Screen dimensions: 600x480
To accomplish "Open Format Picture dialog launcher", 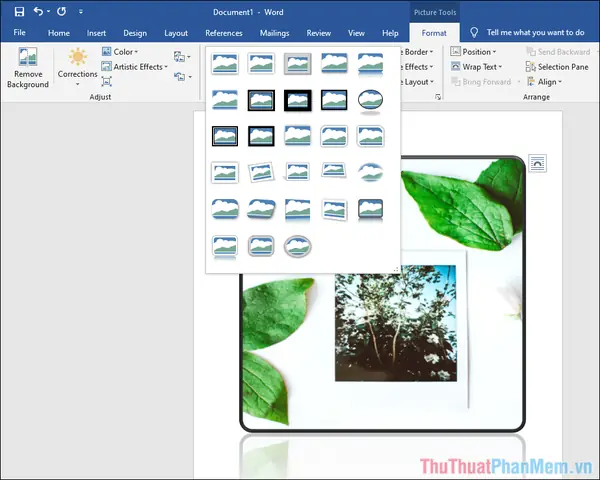I will point(438,97).
